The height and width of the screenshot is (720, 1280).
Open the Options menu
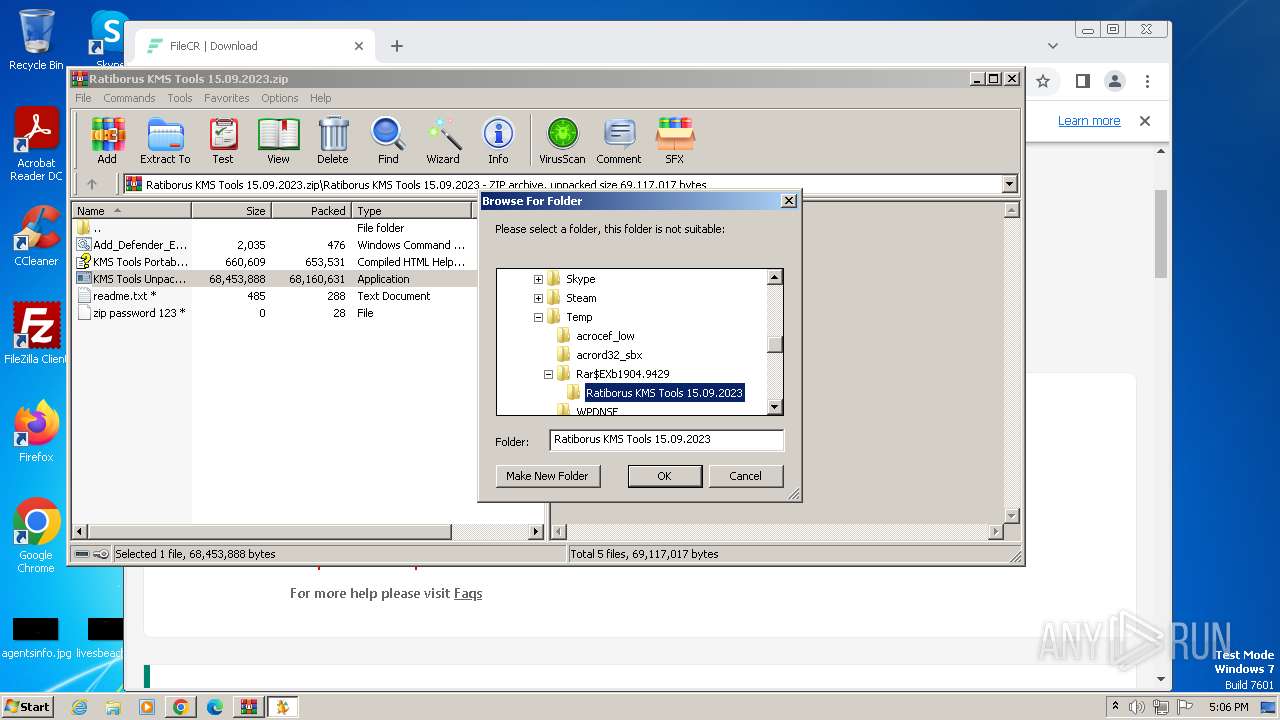[x=280, y=98]
